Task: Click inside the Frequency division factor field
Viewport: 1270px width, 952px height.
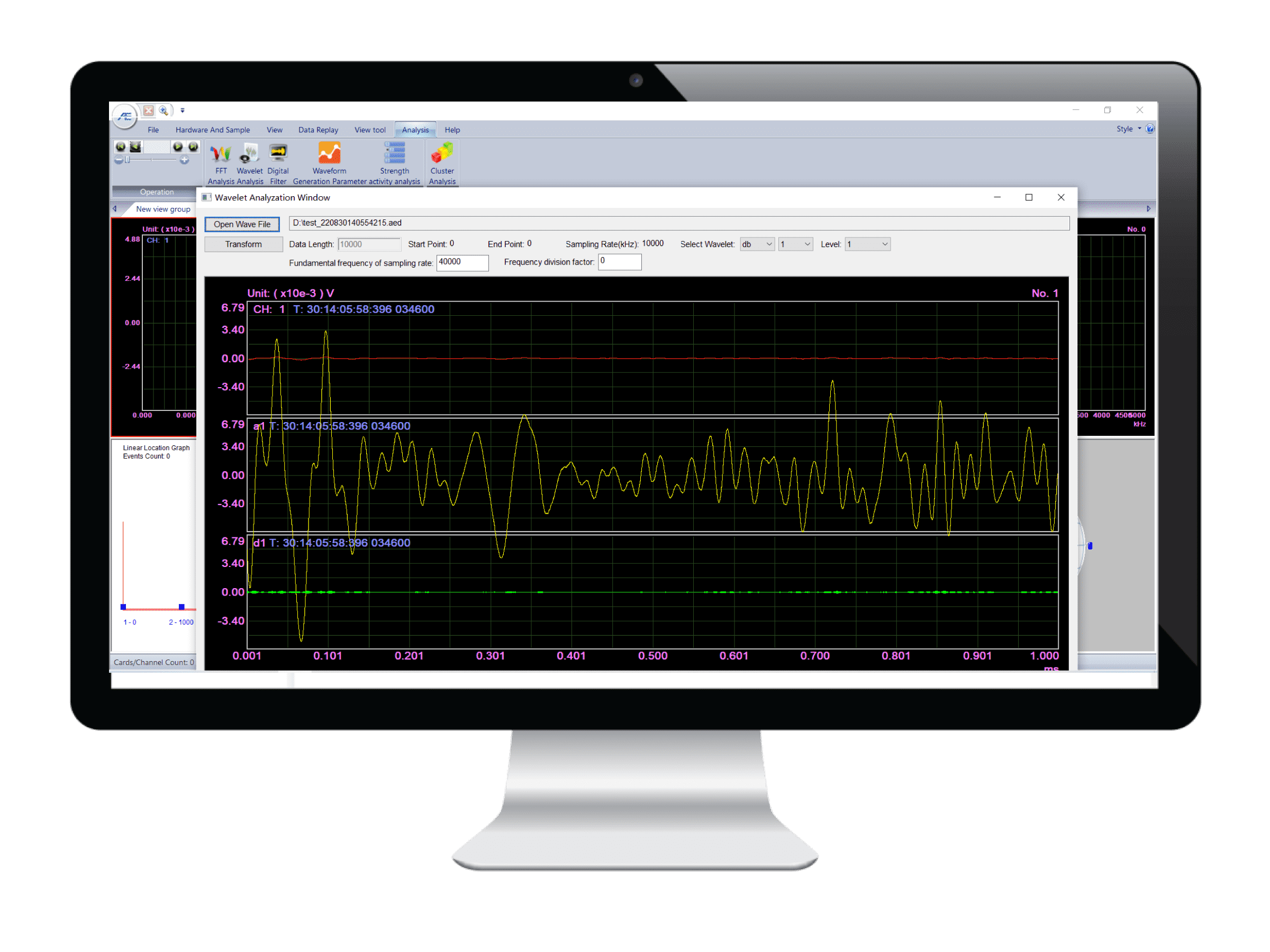Action: (620, 262)
